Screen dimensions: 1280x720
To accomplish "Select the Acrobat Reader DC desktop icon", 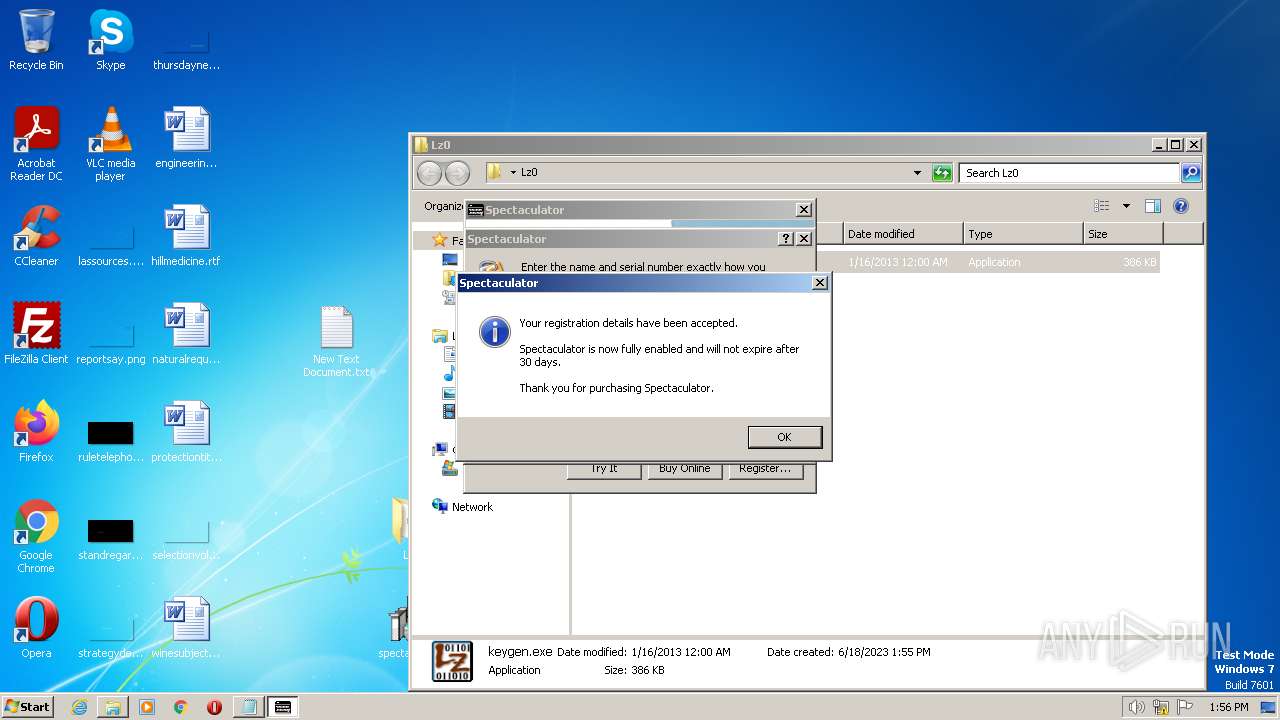I will pyautogui.click(x=36, y=144).
